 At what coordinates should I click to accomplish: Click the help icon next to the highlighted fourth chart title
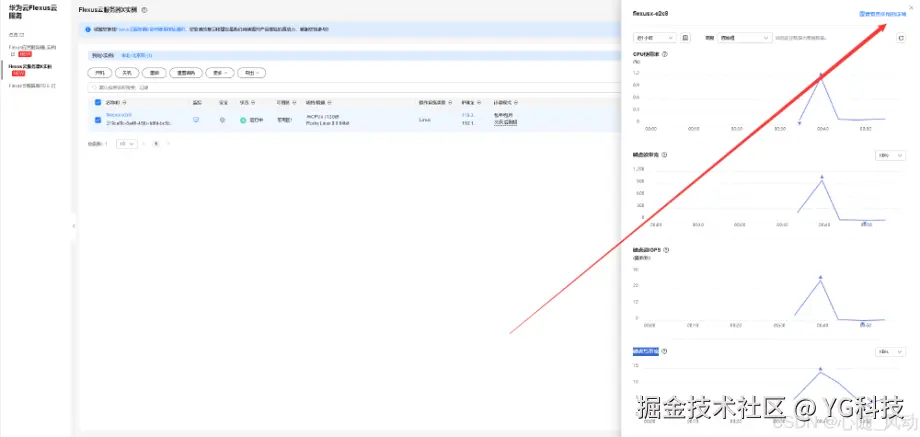tap(665, 351)
